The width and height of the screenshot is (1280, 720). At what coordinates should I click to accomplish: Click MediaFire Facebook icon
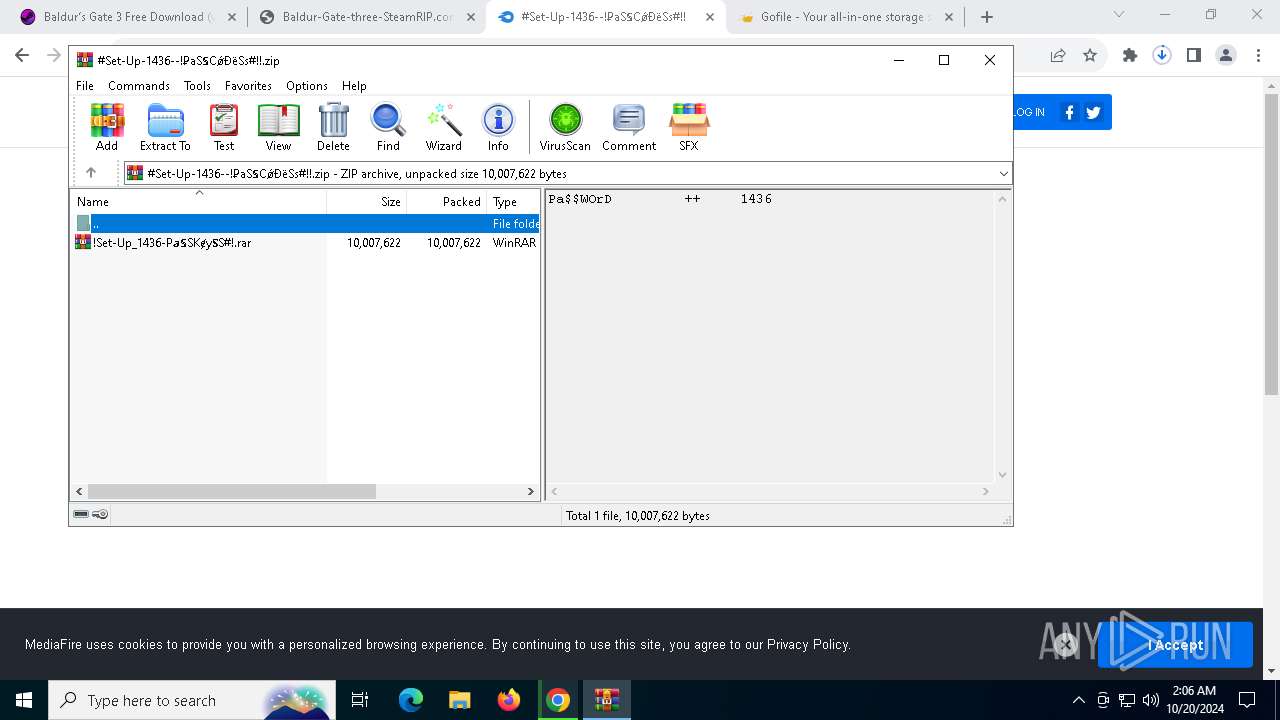click(1069, 112)
